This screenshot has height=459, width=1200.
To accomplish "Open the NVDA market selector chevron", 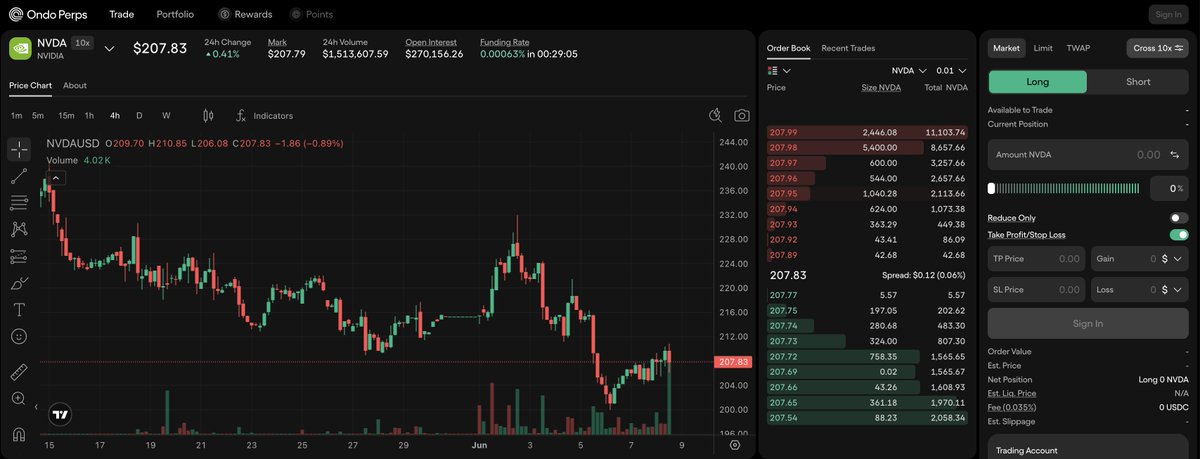I will tap(109, 48).
